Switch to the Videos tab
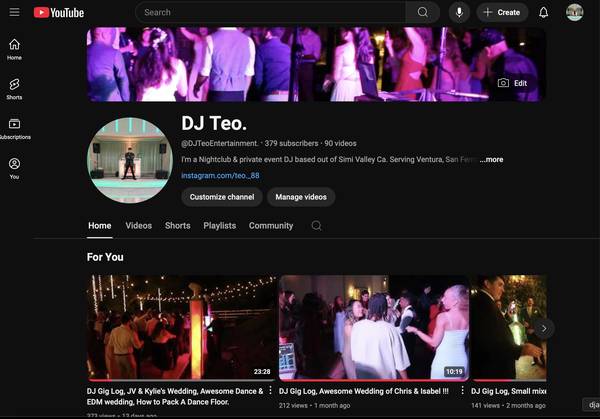Viewport: 600px width, 419px height. pos(139,226)
